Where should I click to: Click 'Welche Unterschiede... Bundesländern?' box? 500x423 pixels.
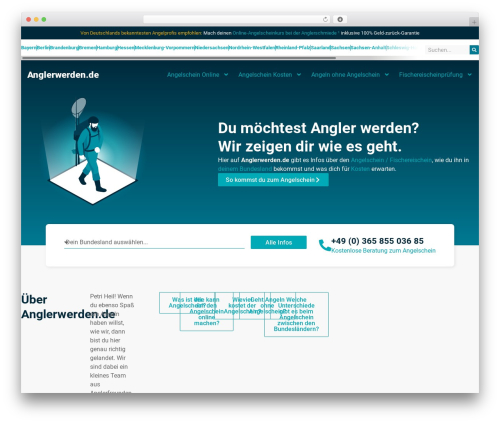[x=296, y=314]
